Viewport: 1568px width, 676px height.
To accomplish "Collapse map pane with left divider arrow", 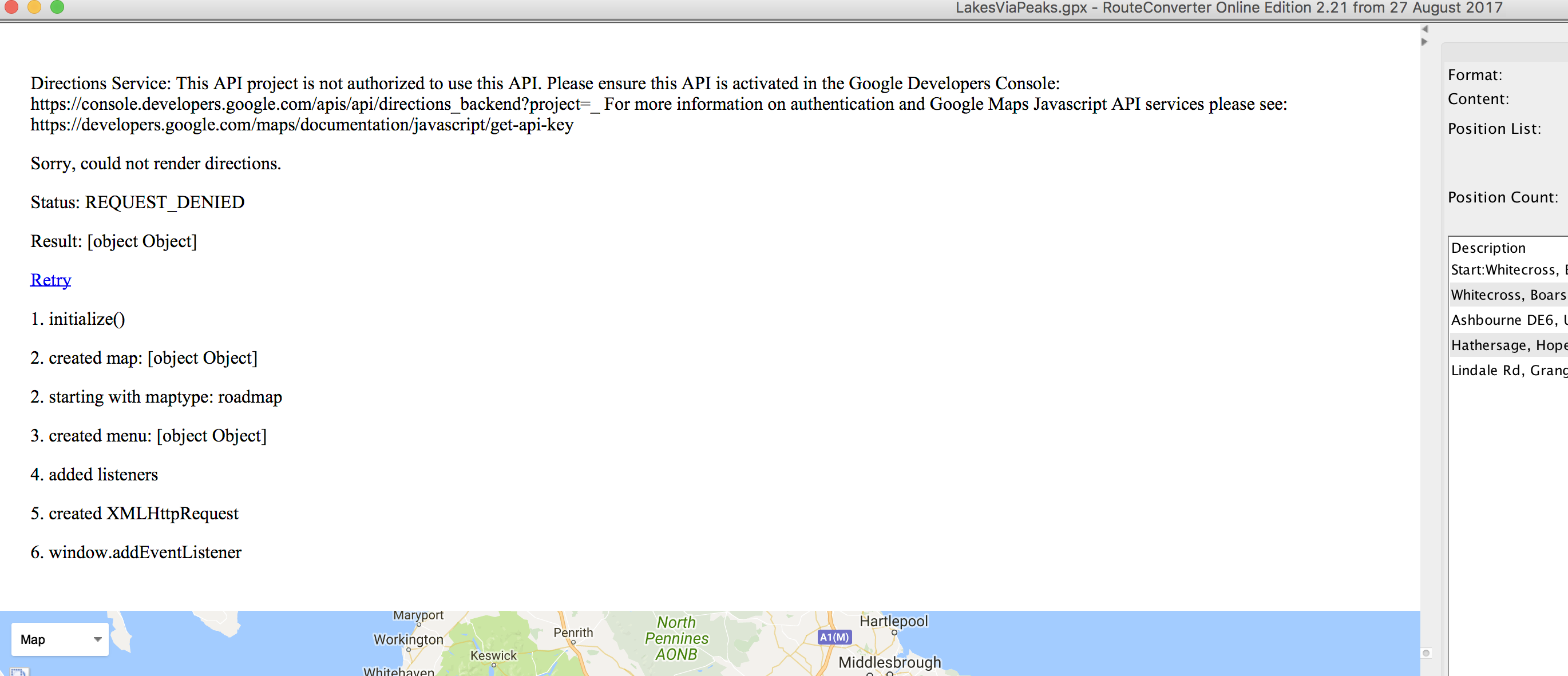I will (1424, 29).
